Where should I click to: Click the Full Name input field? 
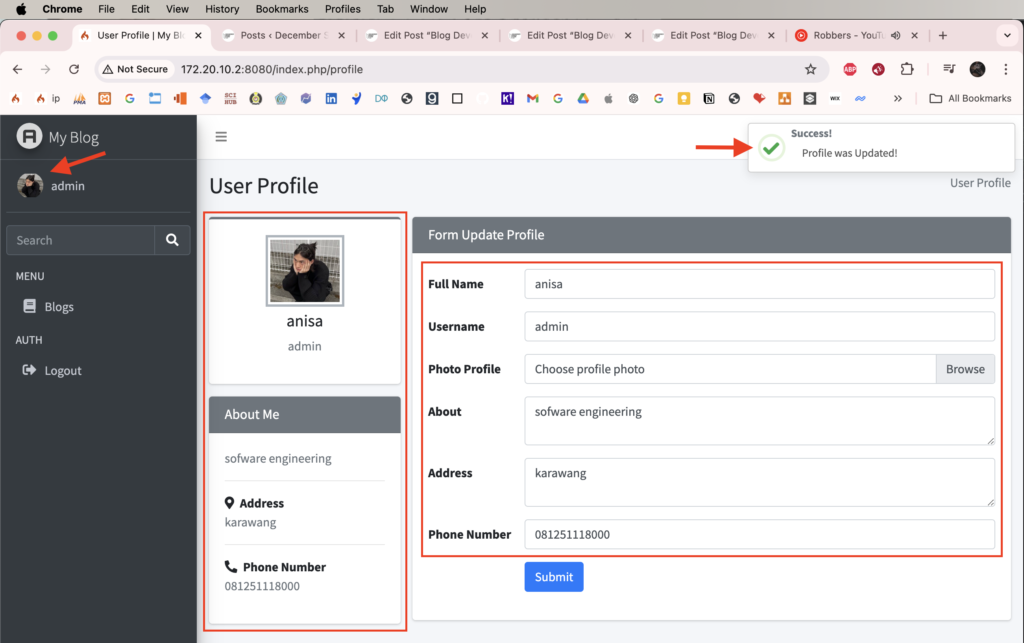(759, 284)
